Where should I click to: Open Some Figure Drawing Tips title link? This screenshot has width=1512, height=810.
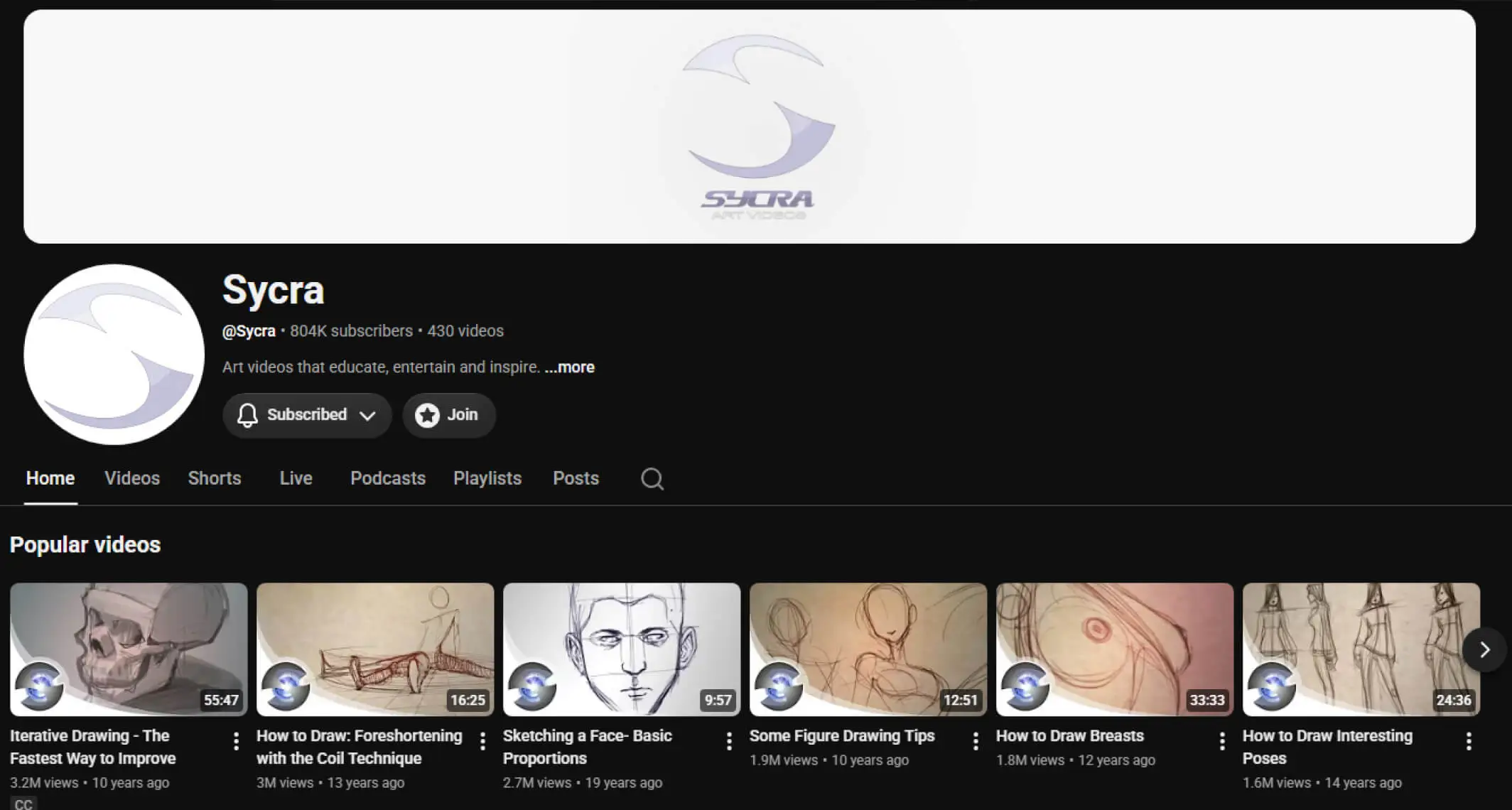842,735
